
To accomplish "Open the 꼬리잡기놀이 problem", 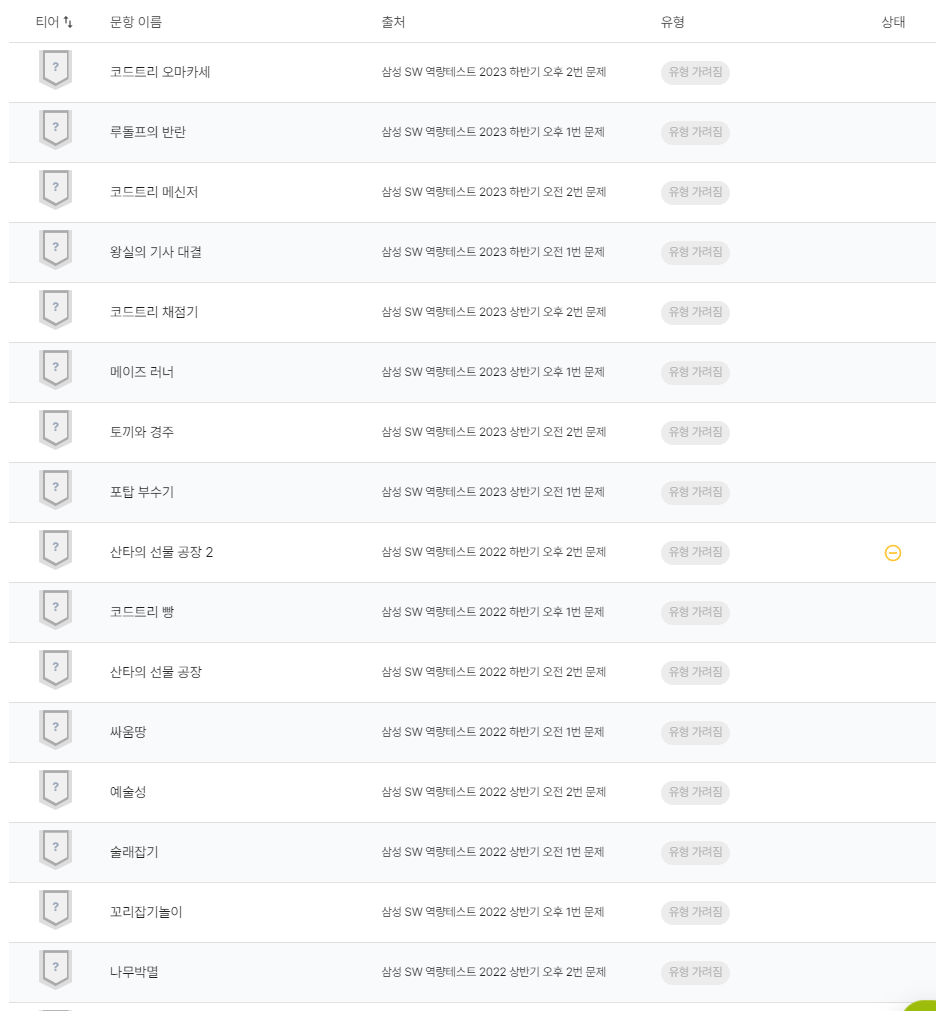I will [146, 912].
